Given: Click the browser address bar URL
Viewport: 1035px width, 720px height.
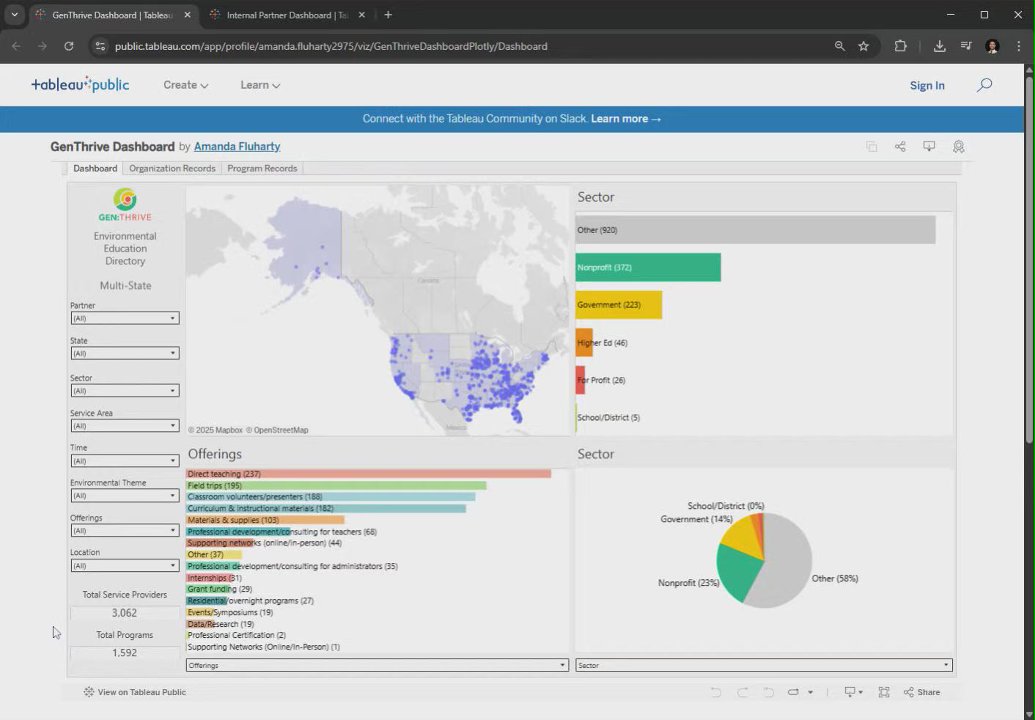Looking at the screenshot, I should click(331, 46).
